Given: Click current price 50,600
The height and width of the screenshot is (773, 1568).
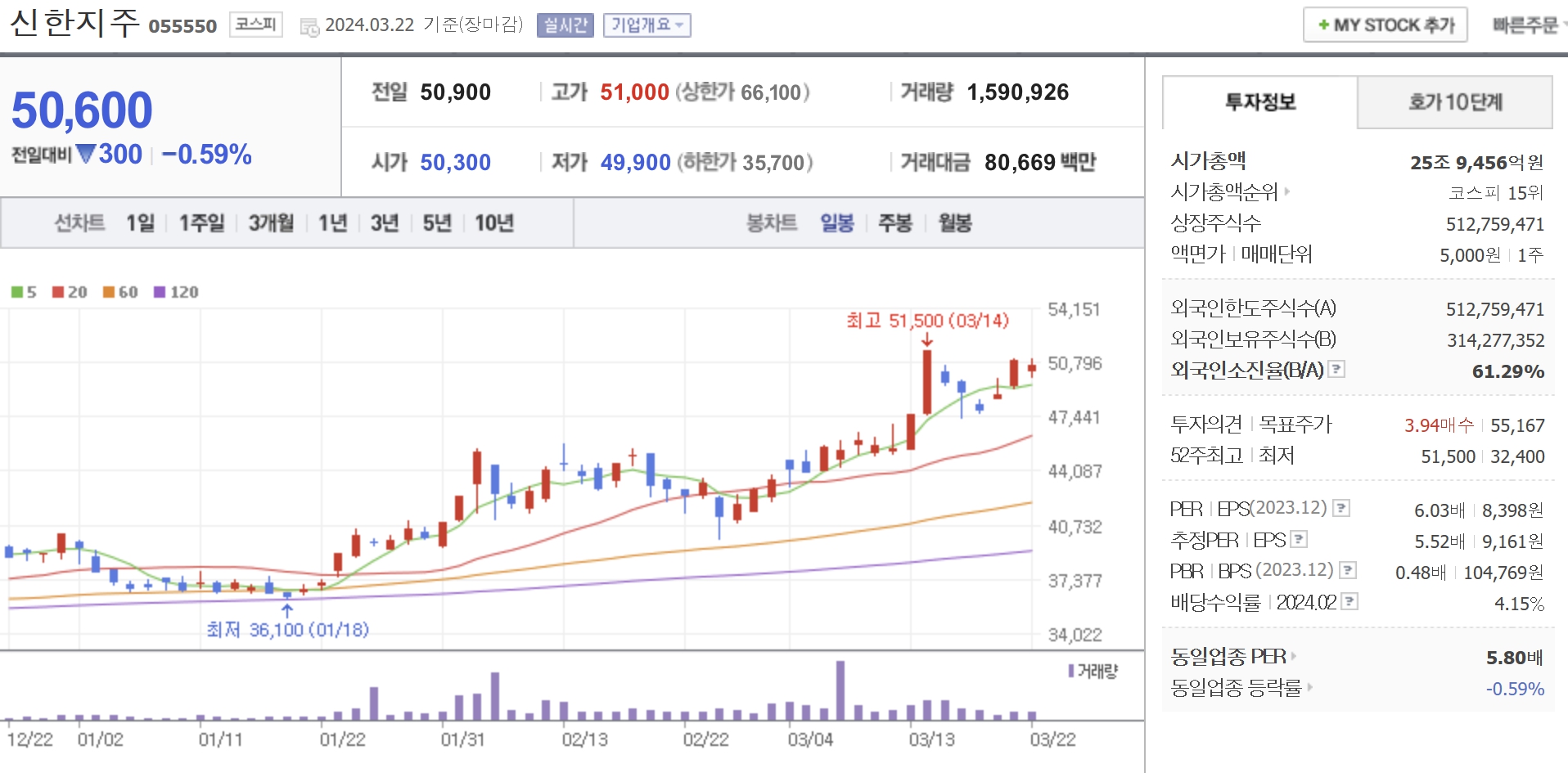Looking at the screenshot, I should (82, 110).
